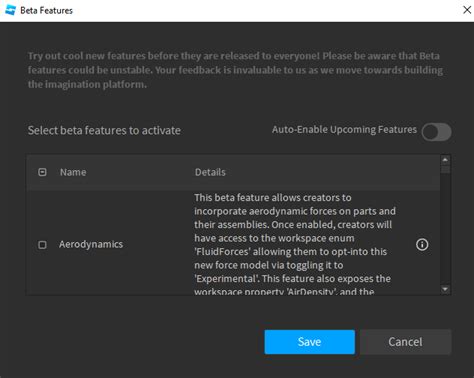The height and width of the screenshot is (378, 474).
Task: Close the Beta Features window
Action: [467, 10]
